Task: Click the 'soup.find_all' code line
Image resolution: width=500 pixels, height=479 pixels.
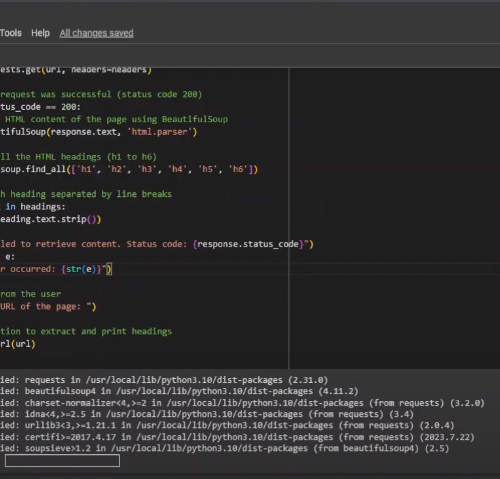Action: [129, 169]
